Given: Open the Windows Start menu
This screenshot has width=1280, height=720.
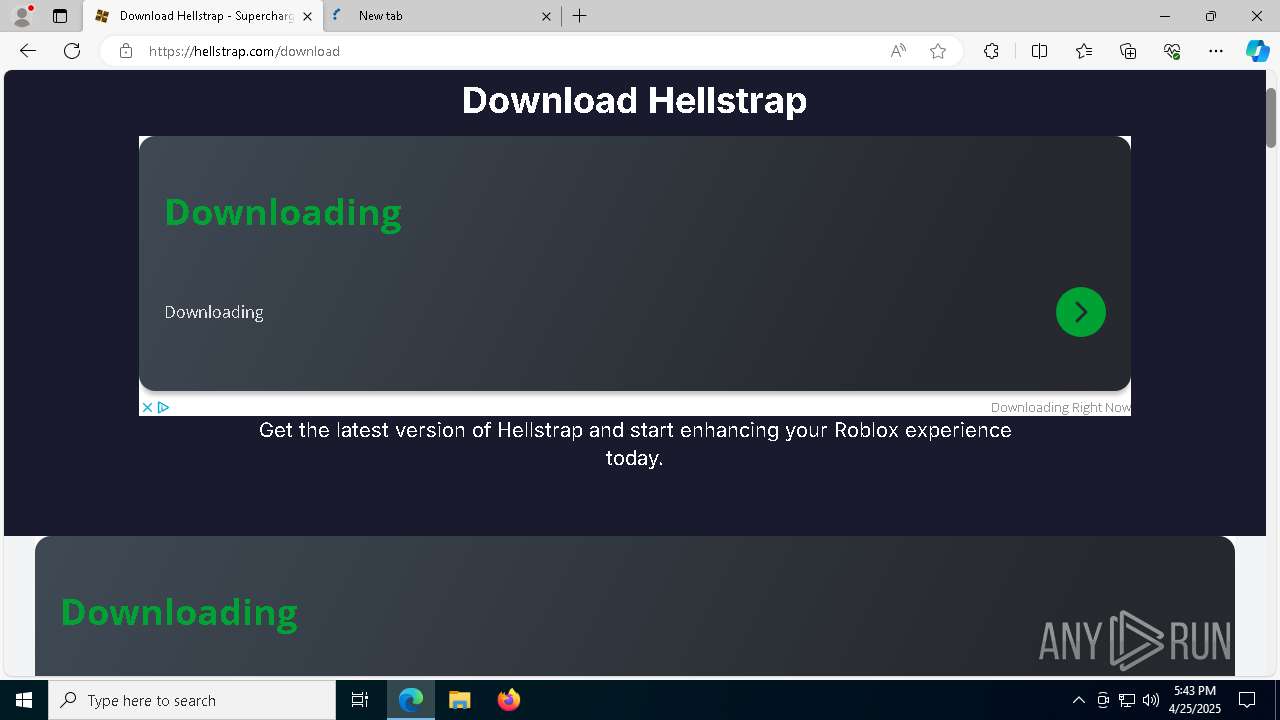Looking at the screenshot, I should 24,700.
